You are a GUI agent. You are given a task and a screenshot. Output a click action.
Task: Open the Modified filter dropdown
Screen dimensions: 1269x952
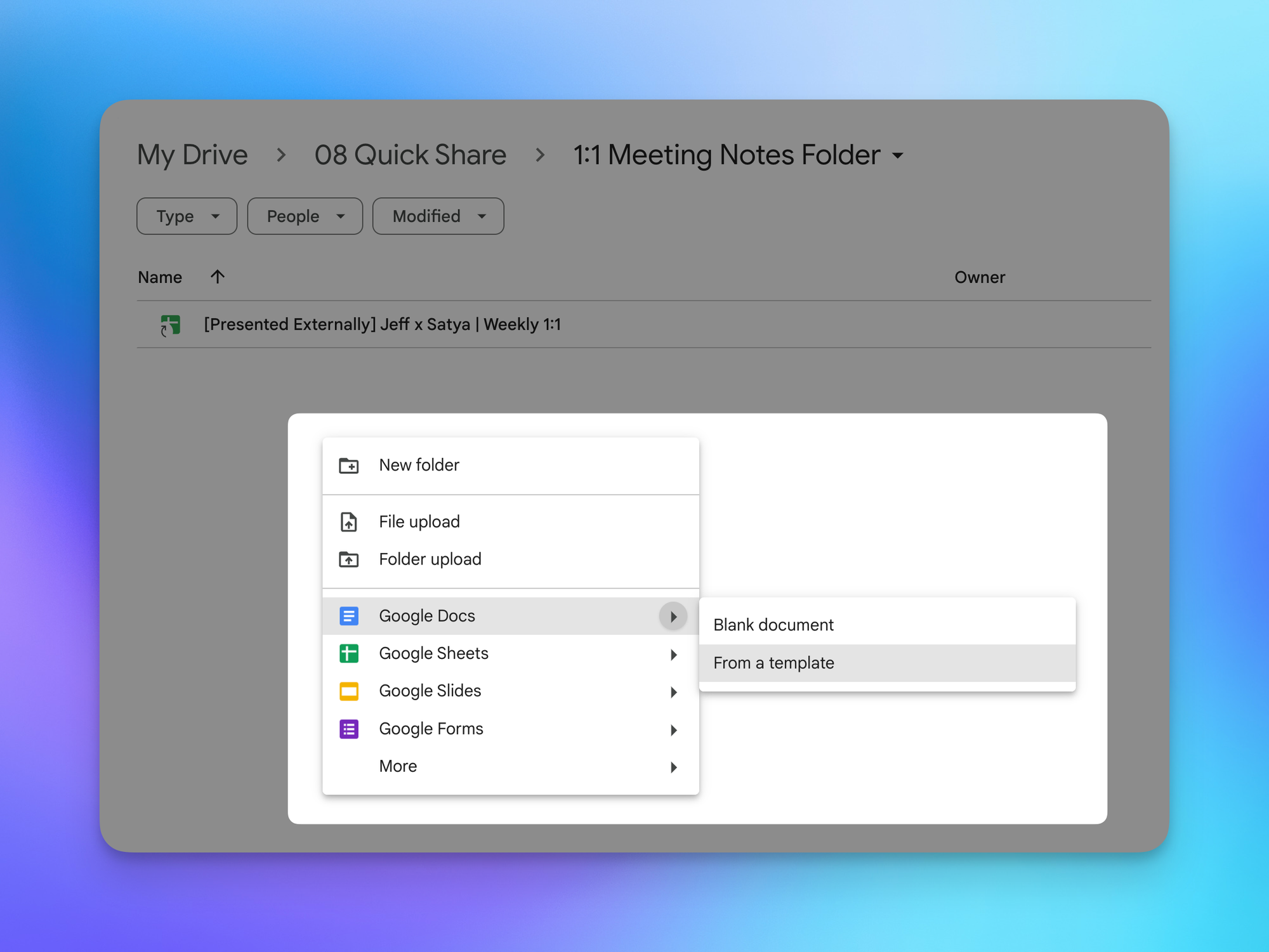click(x=438, y=216)
